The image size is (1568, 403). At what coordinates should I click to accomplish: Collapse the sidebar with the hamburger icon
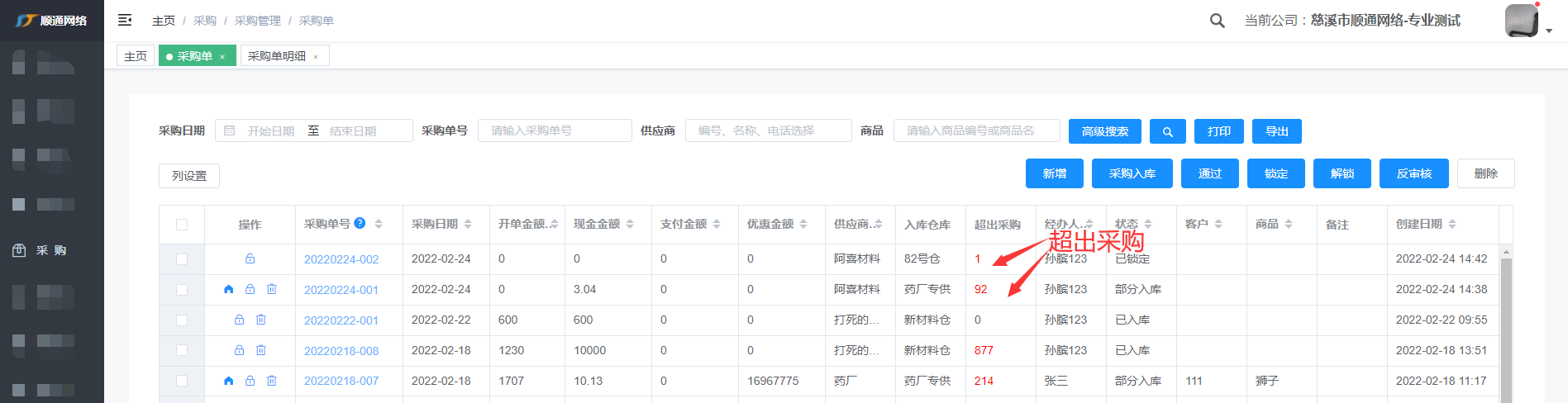click(x=125, y=20)
